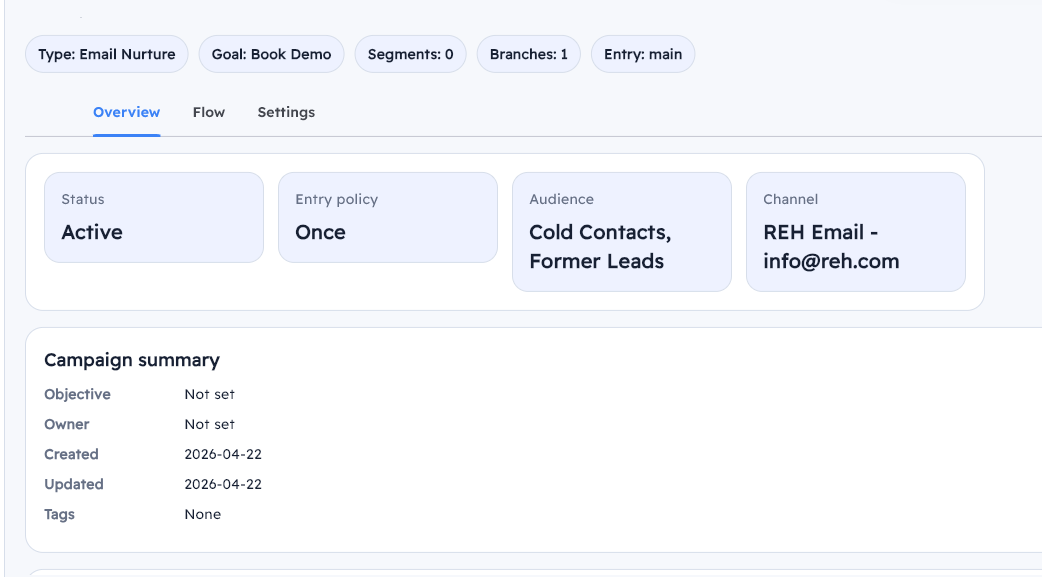The image size is (1042, 577).
Task: Click the Owner label in summary
Action: click(67, 424)
